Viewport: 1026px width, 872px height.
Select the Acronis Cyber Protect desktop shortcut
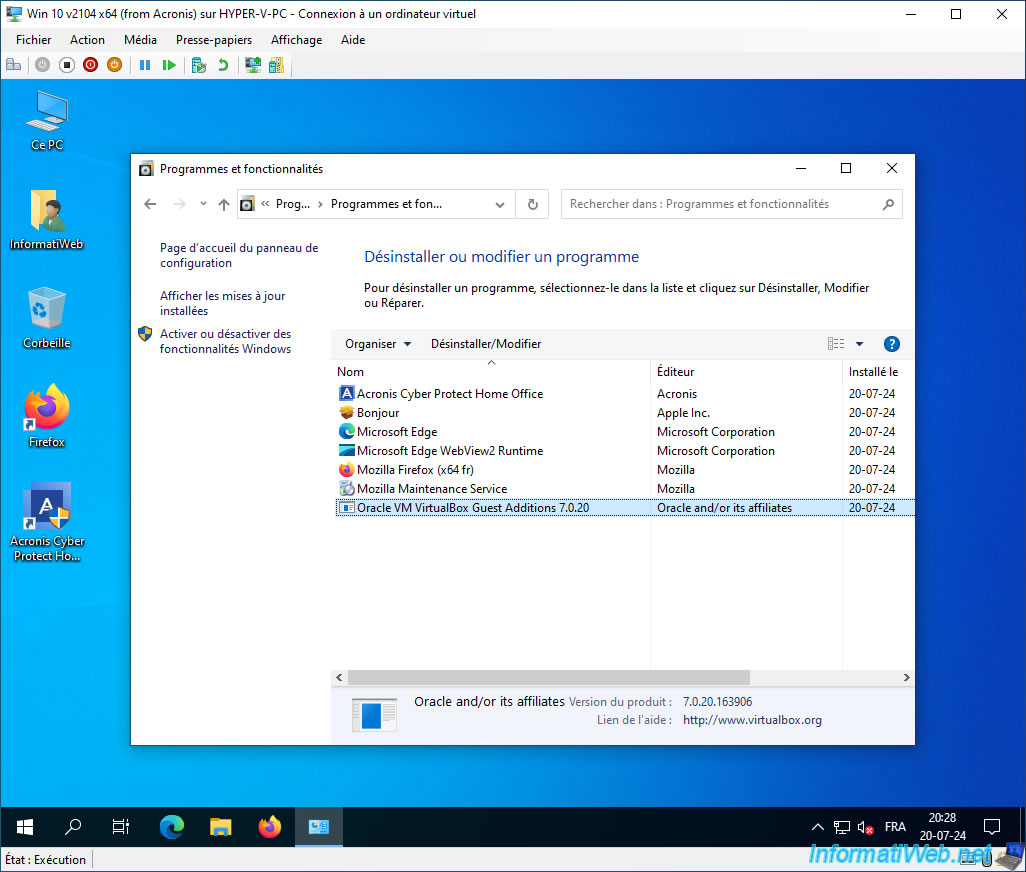(x=47, y=523)
